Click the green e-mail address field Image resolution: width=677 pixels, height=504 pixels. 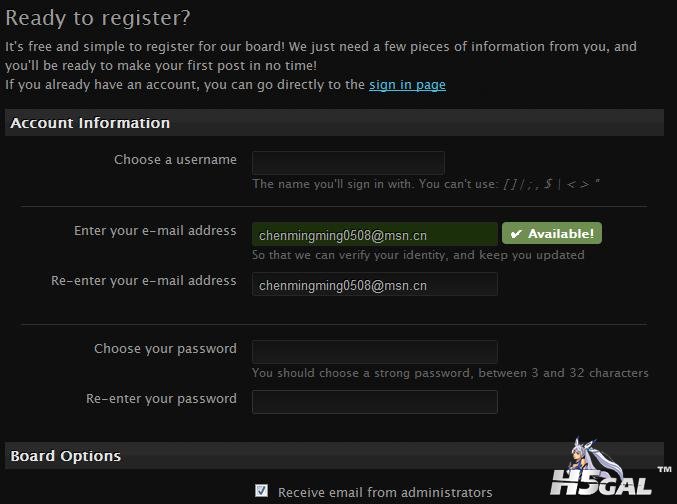tap(375, 234)
